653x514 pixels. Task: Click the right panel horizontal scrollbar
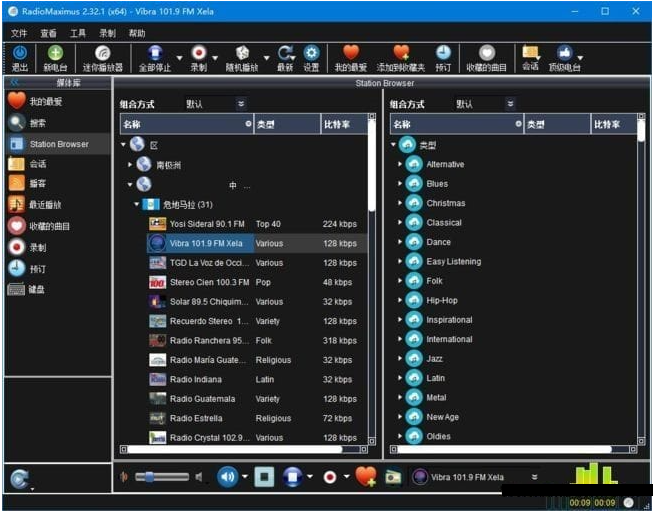(504, 449)
